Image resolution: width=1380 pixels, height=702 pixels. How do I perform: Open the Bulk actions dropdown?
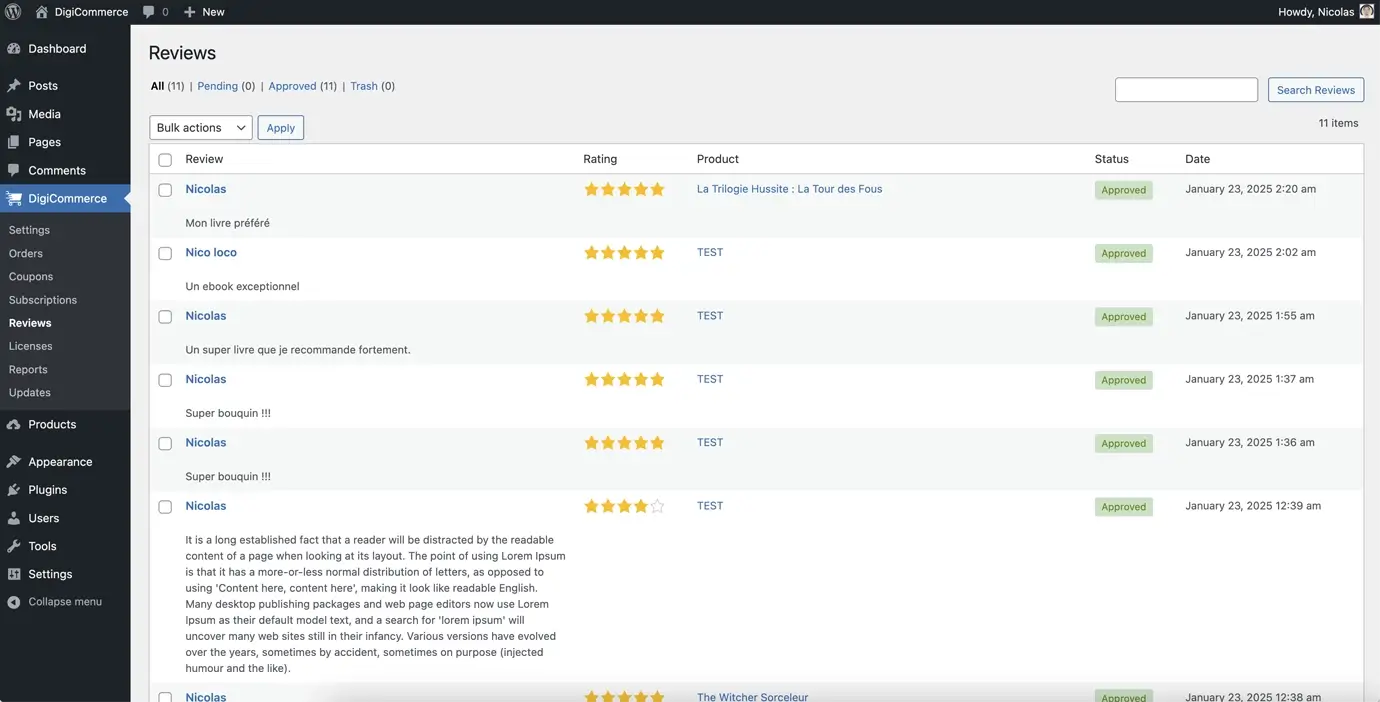tap(201, 128)
